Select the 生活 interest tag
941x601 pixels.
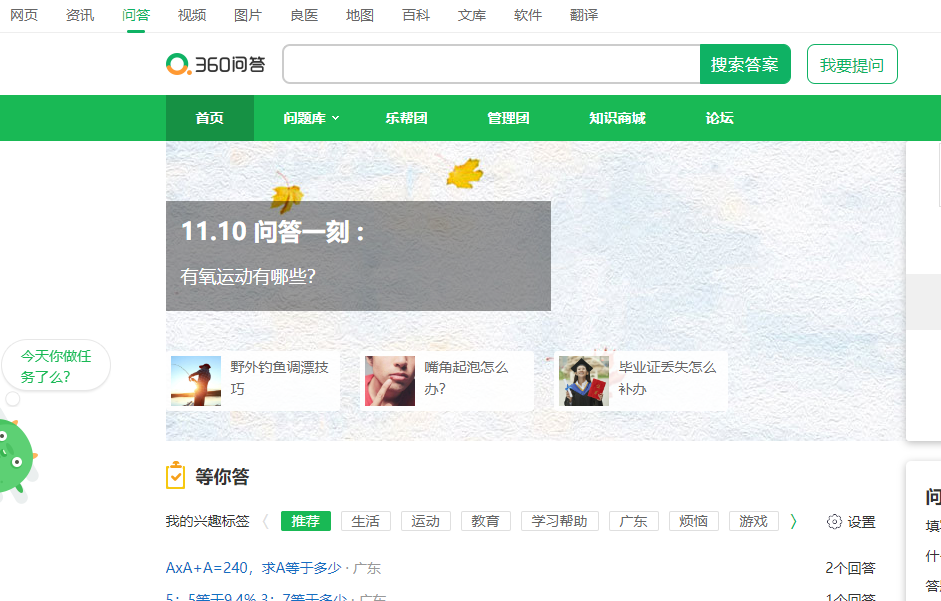[366, 521]
